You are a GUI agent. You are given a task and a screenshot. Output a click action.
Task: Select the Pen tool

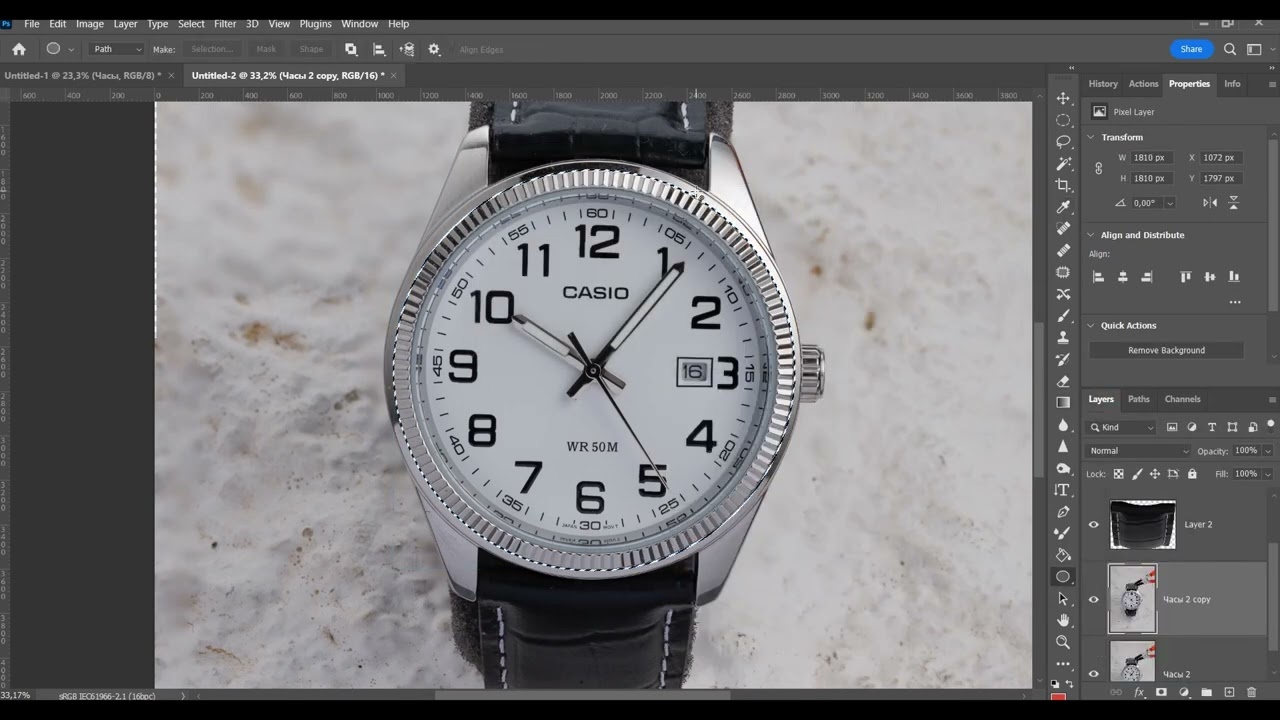(x=1063, y=512)
